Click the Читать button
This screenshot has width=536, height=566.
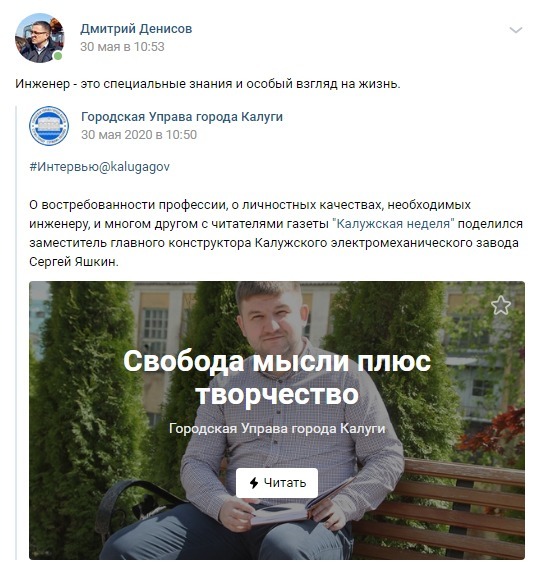277,483
